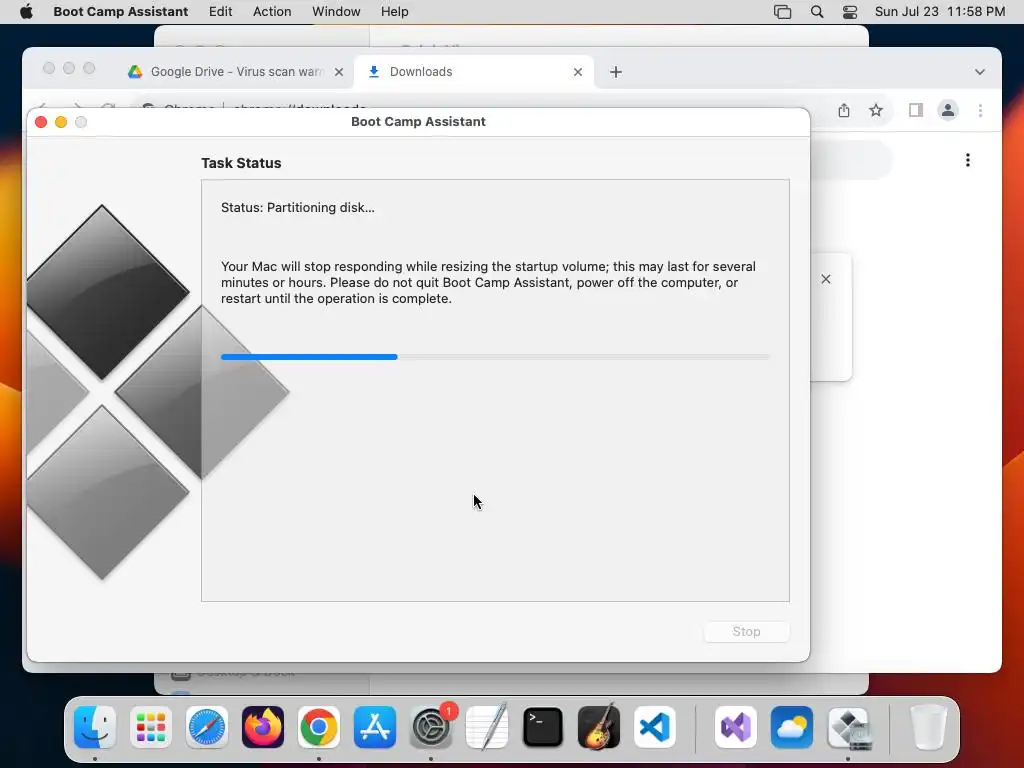Screen dimensions: 1024x768
Task: Launch GarageBand from the Dock
Action: click(599, 727)
